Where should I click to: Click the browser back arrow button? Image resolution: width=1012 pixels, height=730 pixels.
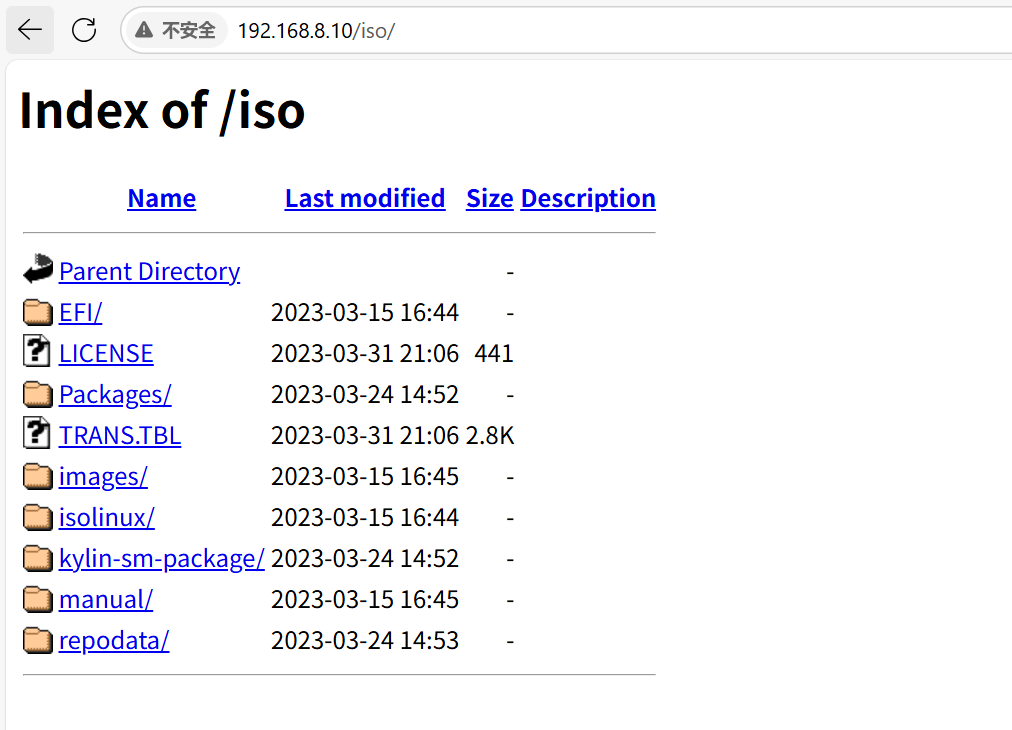point(30,30)
